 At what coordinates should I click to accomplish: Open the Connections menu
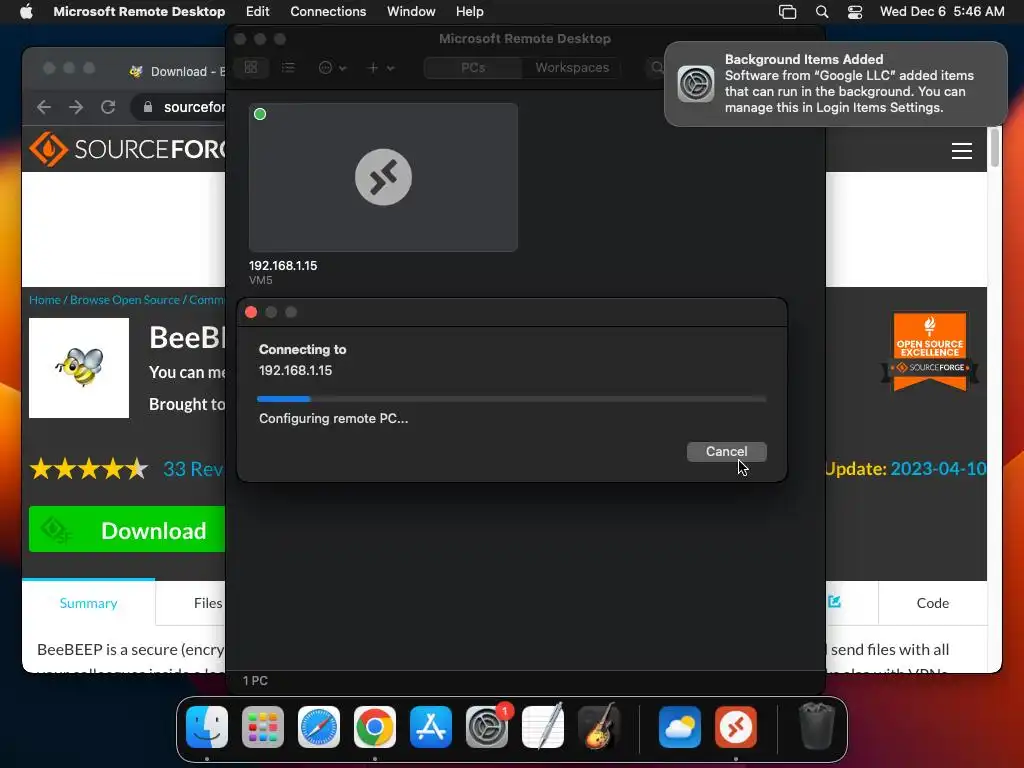[x=328, y=11]
